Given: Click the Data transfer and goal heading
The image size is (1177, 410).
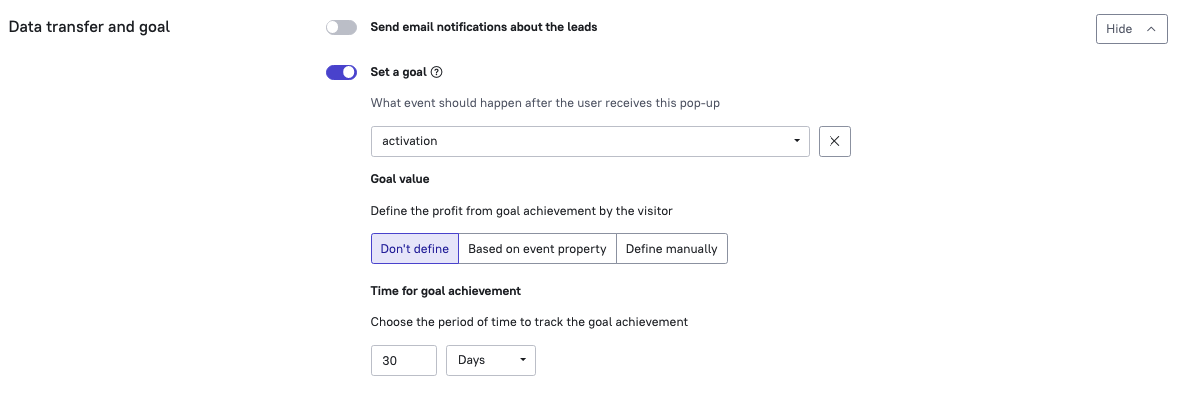Looking at the screenshot, I should click(x=89, y=27).
